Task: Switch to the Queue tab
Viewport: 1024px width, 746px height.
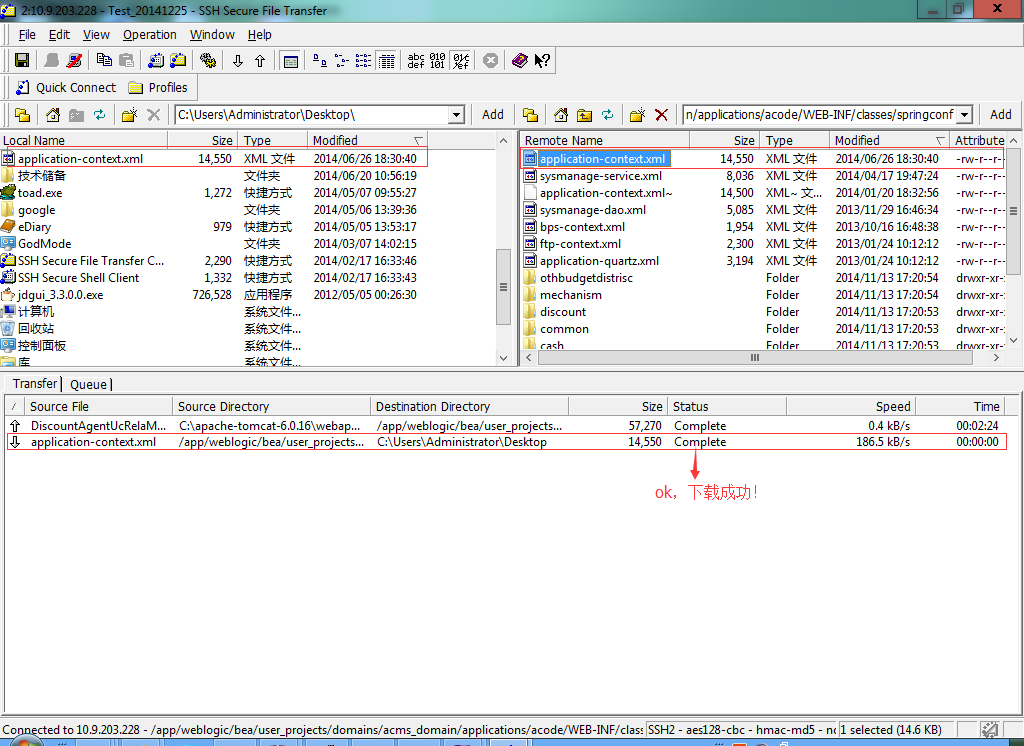Action: (x=88, y=384)
